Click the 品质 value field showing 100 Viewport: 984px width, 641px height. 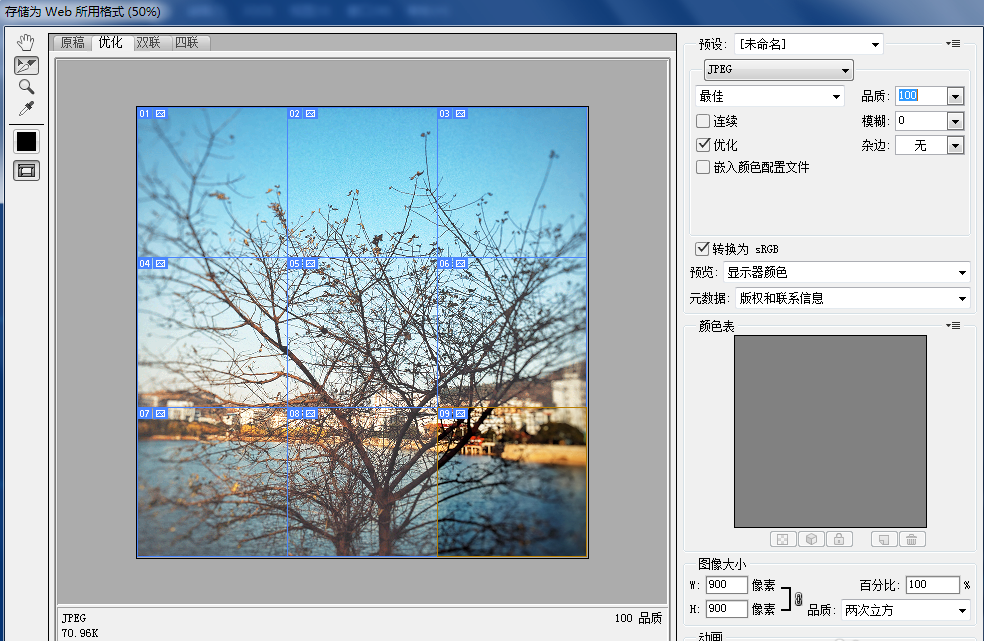[921, 95]
